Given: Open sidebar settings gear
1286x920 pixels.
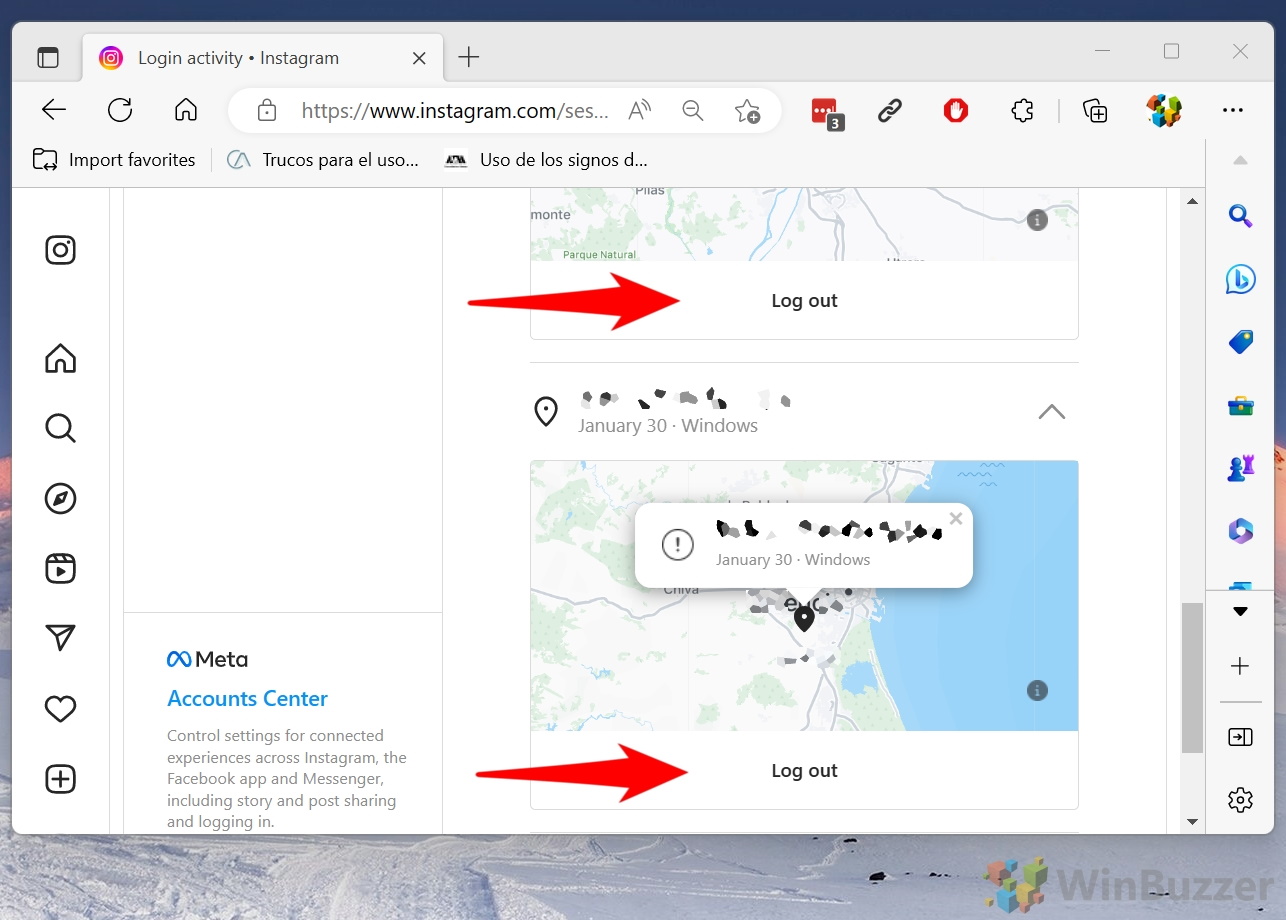Looking at the screenshot, I should pyautogui.click(x=1240, y=800).
